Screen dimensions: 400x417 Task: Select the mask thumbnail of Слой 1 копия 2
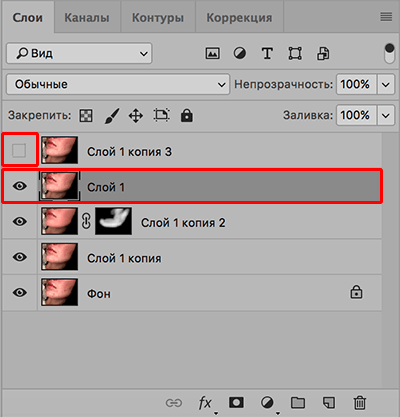(x=113, y=221)
